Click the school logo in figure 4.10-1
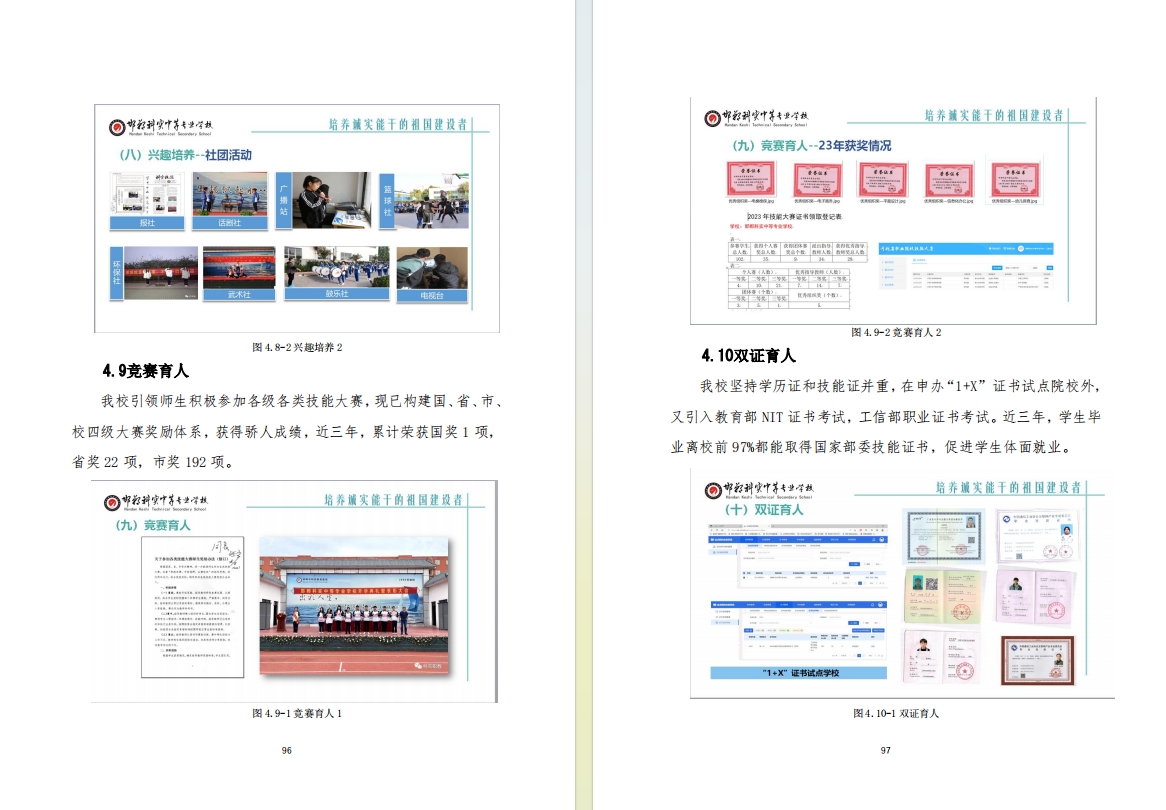This screenshot has width=1166, height=810. [758, 490]
